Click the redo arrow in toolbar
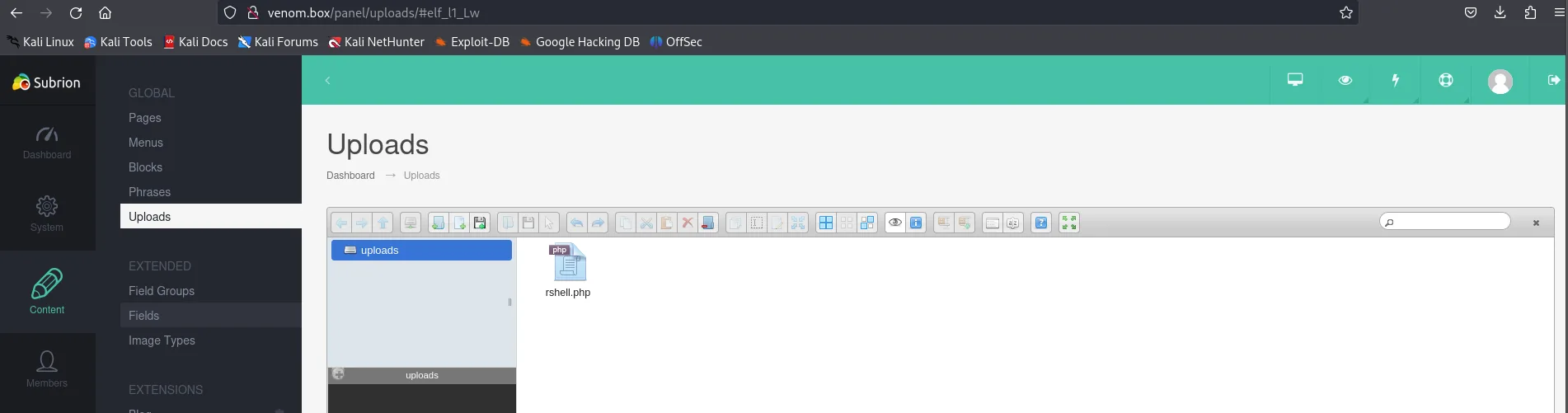Viewport: 1568px width, 413px height. click(598, 223)
